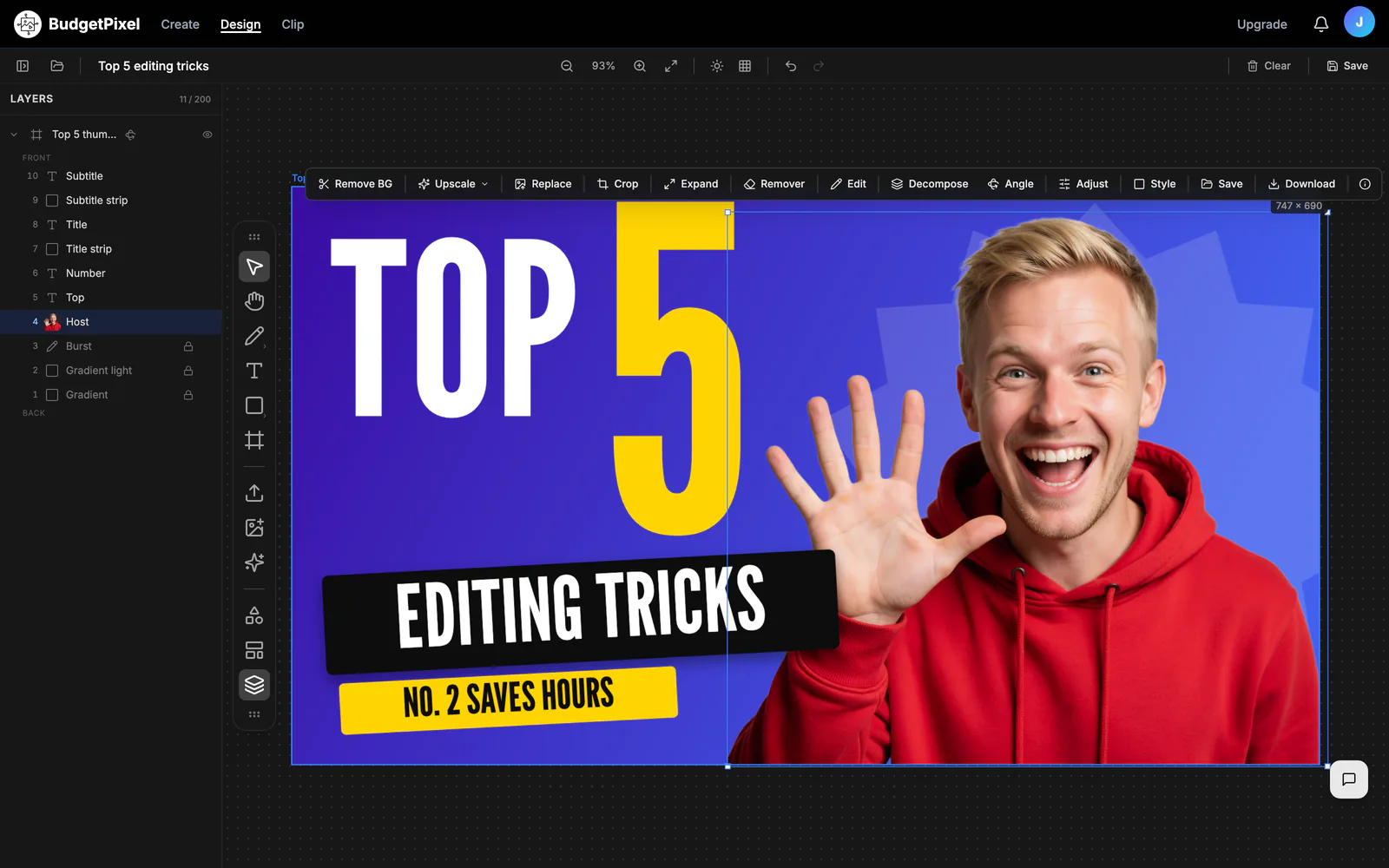This screenshot has height=868, width=1389.
Task: Pick the Text tool
Action: (254, 371)
